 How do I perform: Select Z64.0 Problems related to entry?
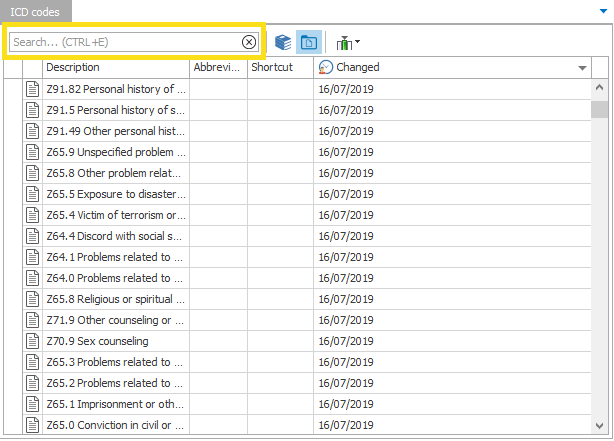tap(115, 278)
